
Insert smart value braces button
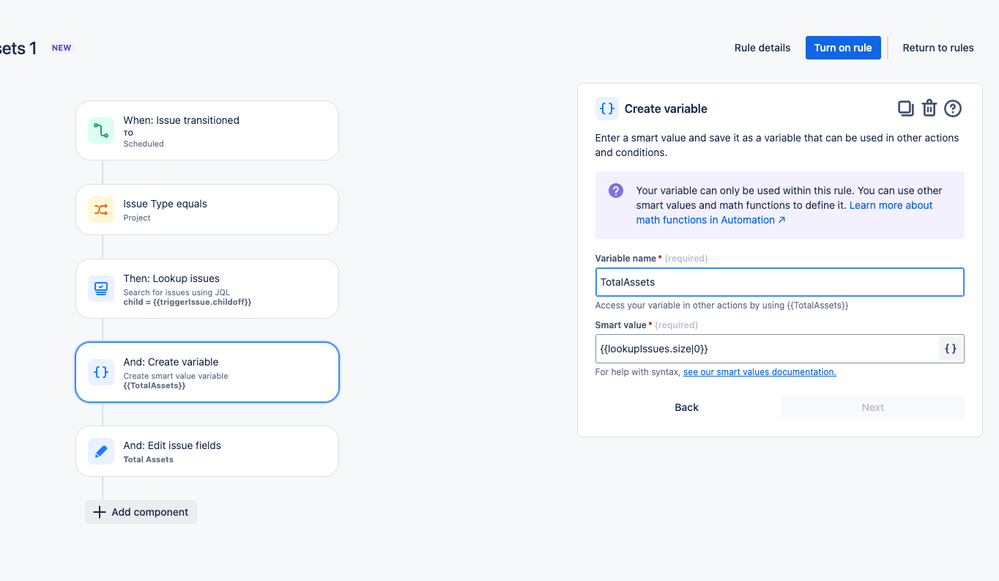pyautogui.click(x=950, y=348)
